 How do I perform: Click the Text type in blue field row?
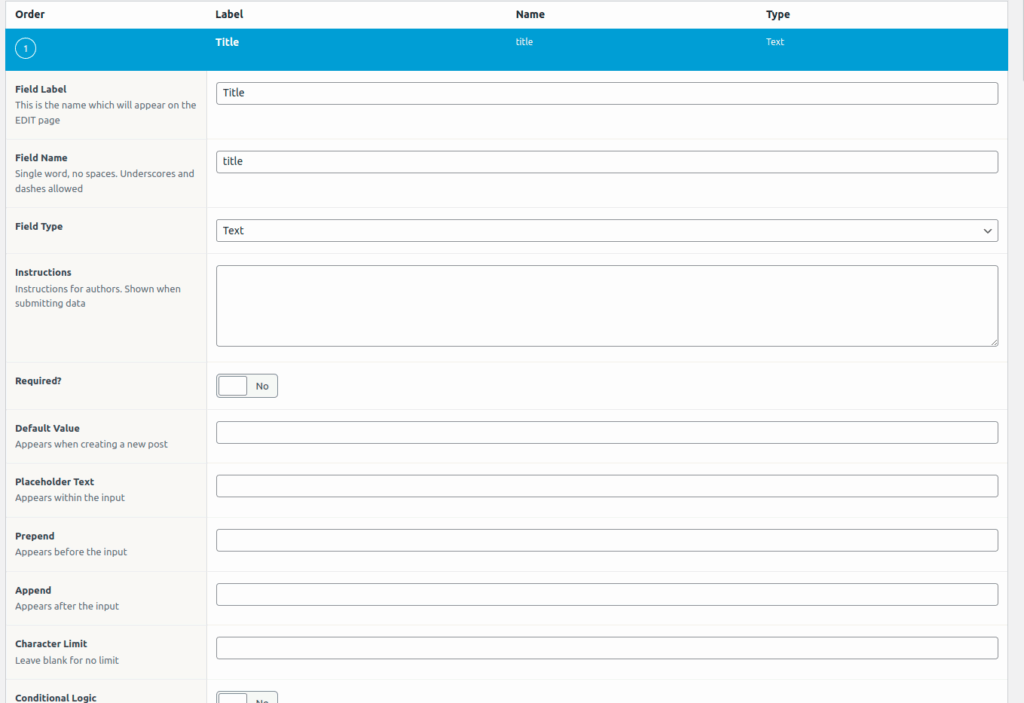tap(775, 43)
